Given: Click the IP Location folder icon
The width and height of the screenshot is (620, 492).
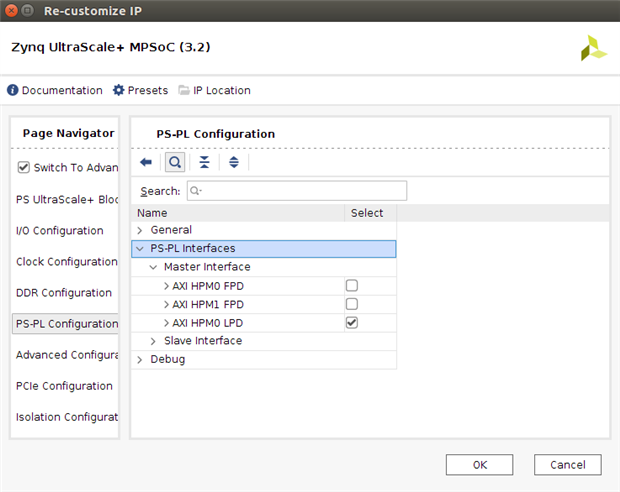Looking at the screenshot, I should pos(184,90).
